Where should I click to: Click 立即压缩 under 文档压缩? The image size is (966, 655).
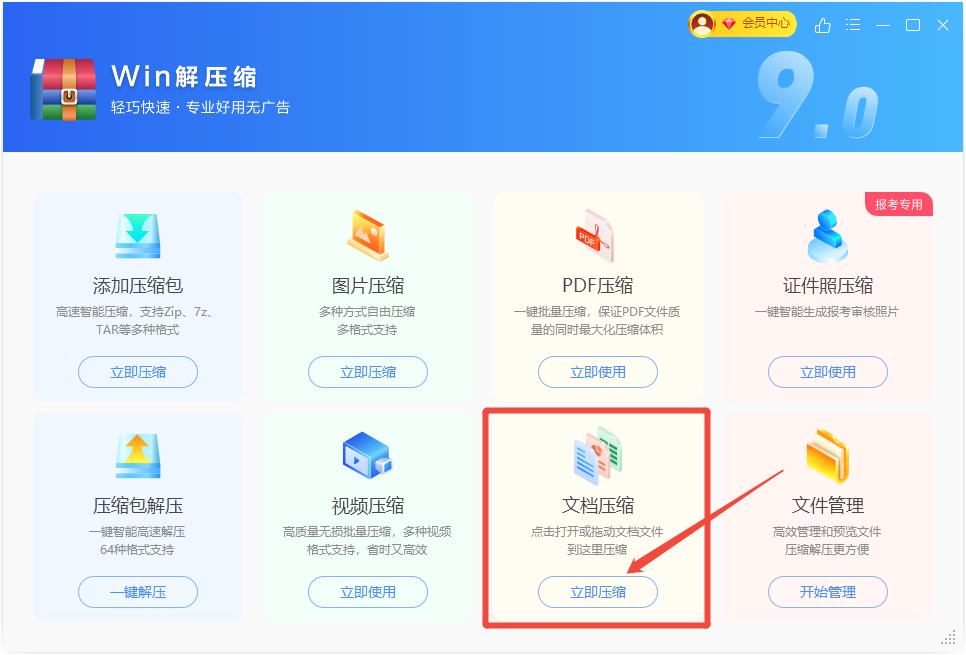tap(598, 592)
